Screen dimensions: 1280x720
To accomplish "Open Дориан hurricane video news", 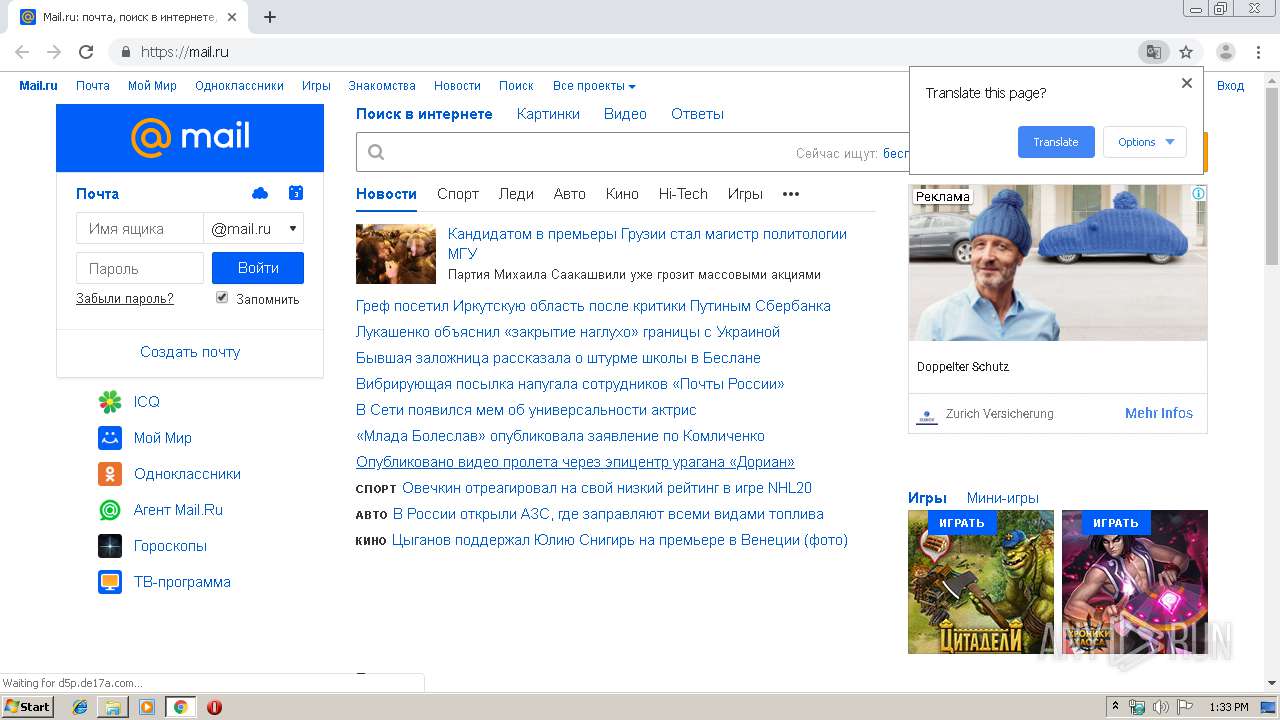I will [x=575, y=462].
